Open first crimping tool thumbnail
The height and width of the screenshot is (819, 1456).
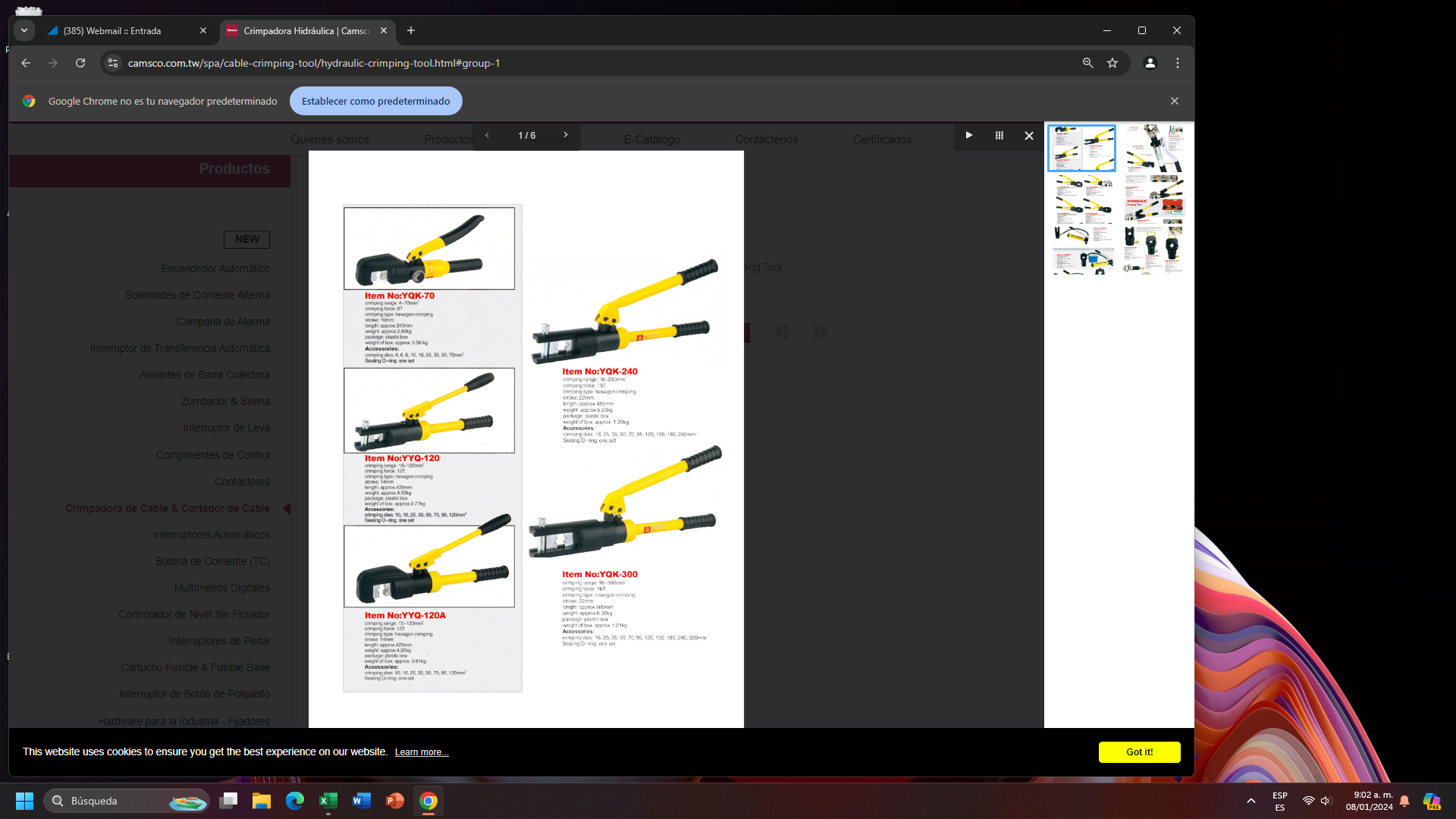click(1081, 148)
